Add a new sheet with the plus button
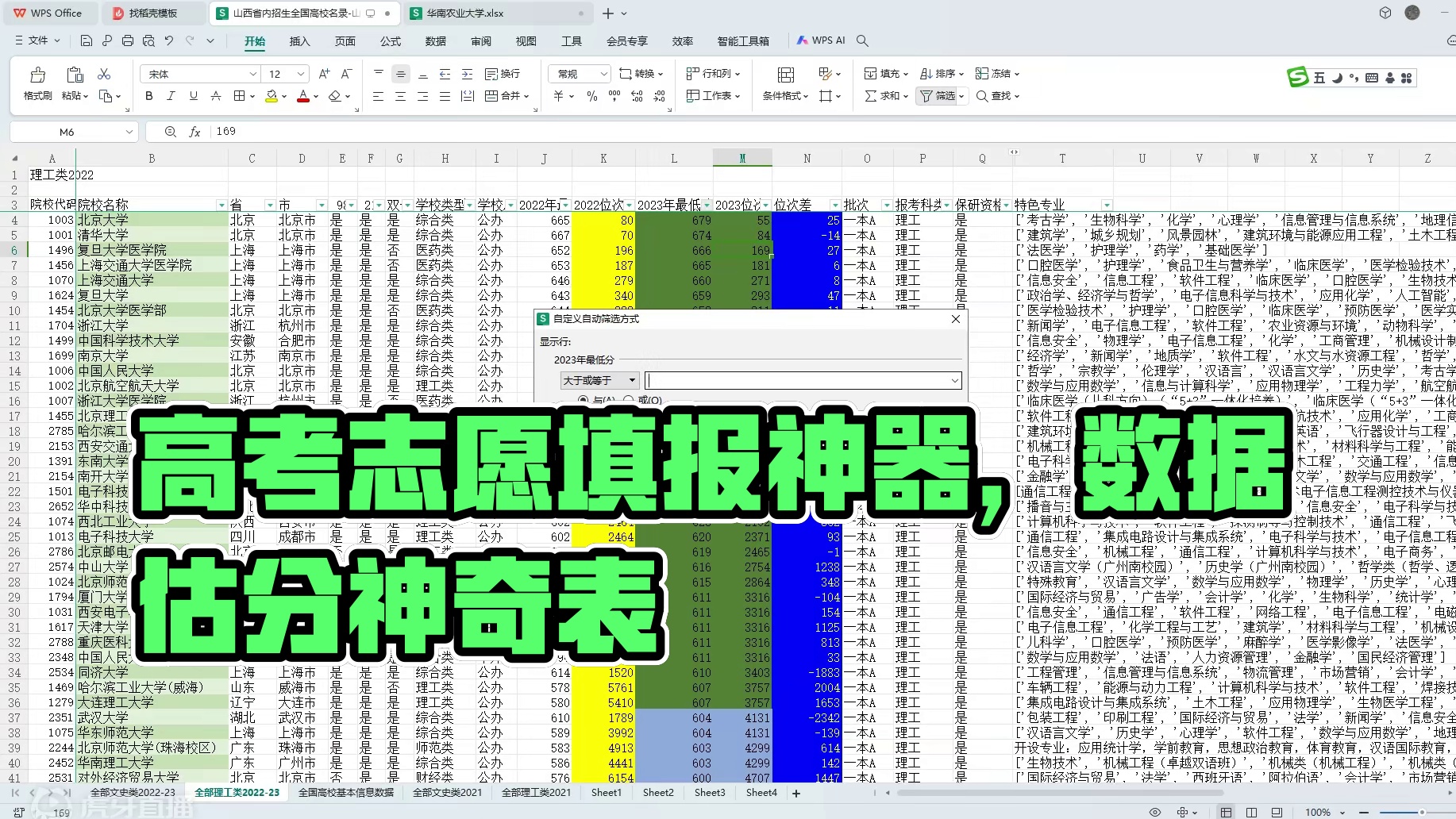 [795, 792]
